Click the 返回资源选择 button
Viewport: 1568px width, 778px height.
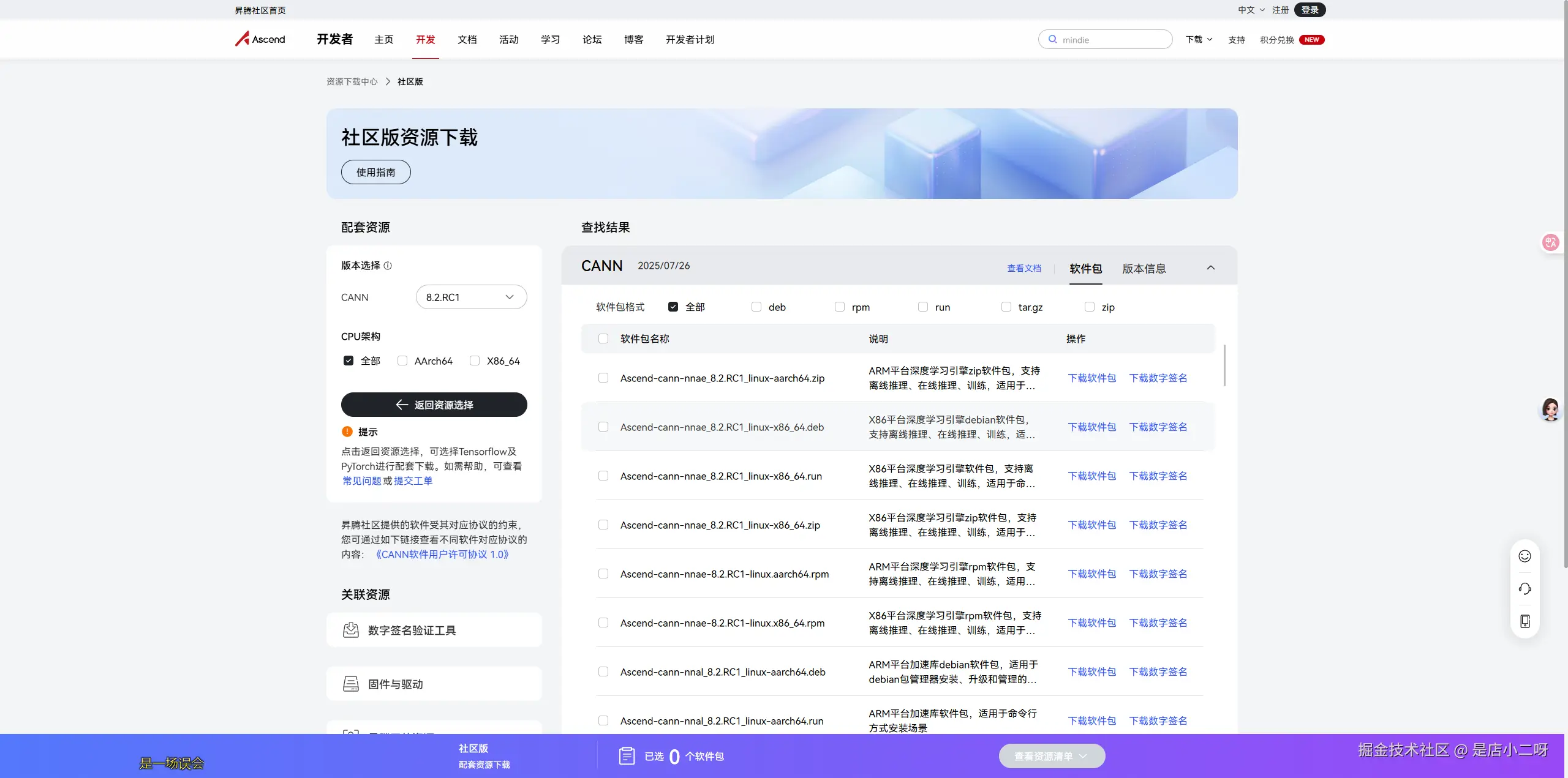pos(434,405)
